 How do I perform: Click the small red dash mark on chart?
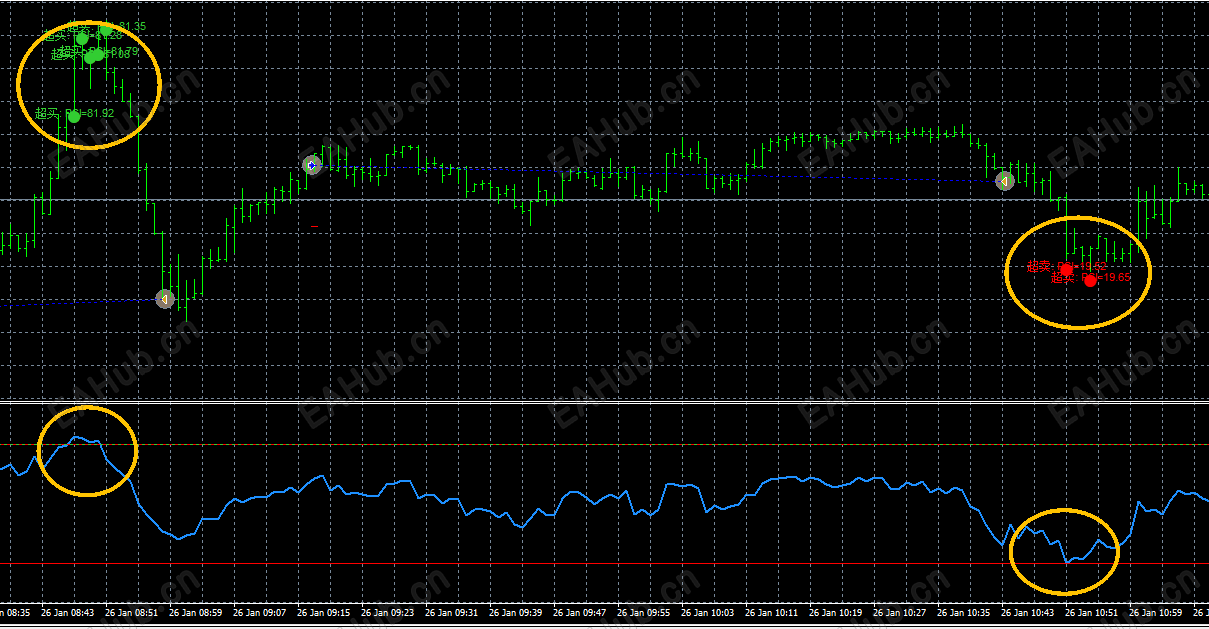pyautogui.click(x=314, y=227)
